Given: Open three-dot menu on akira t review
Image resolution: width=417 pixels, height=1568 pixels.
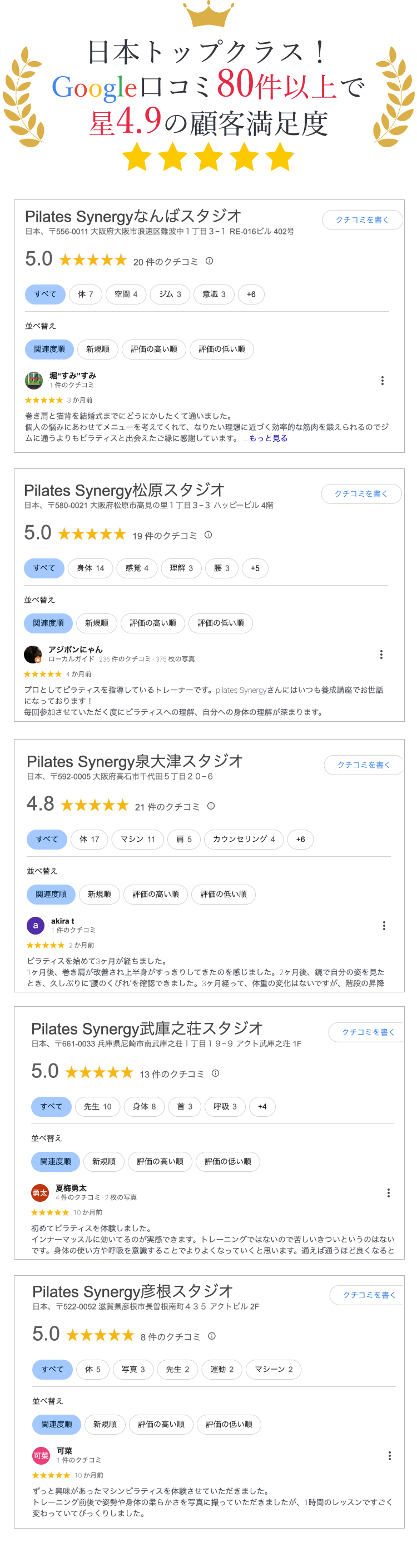Looking at the screenshot, I should [384, 925].
